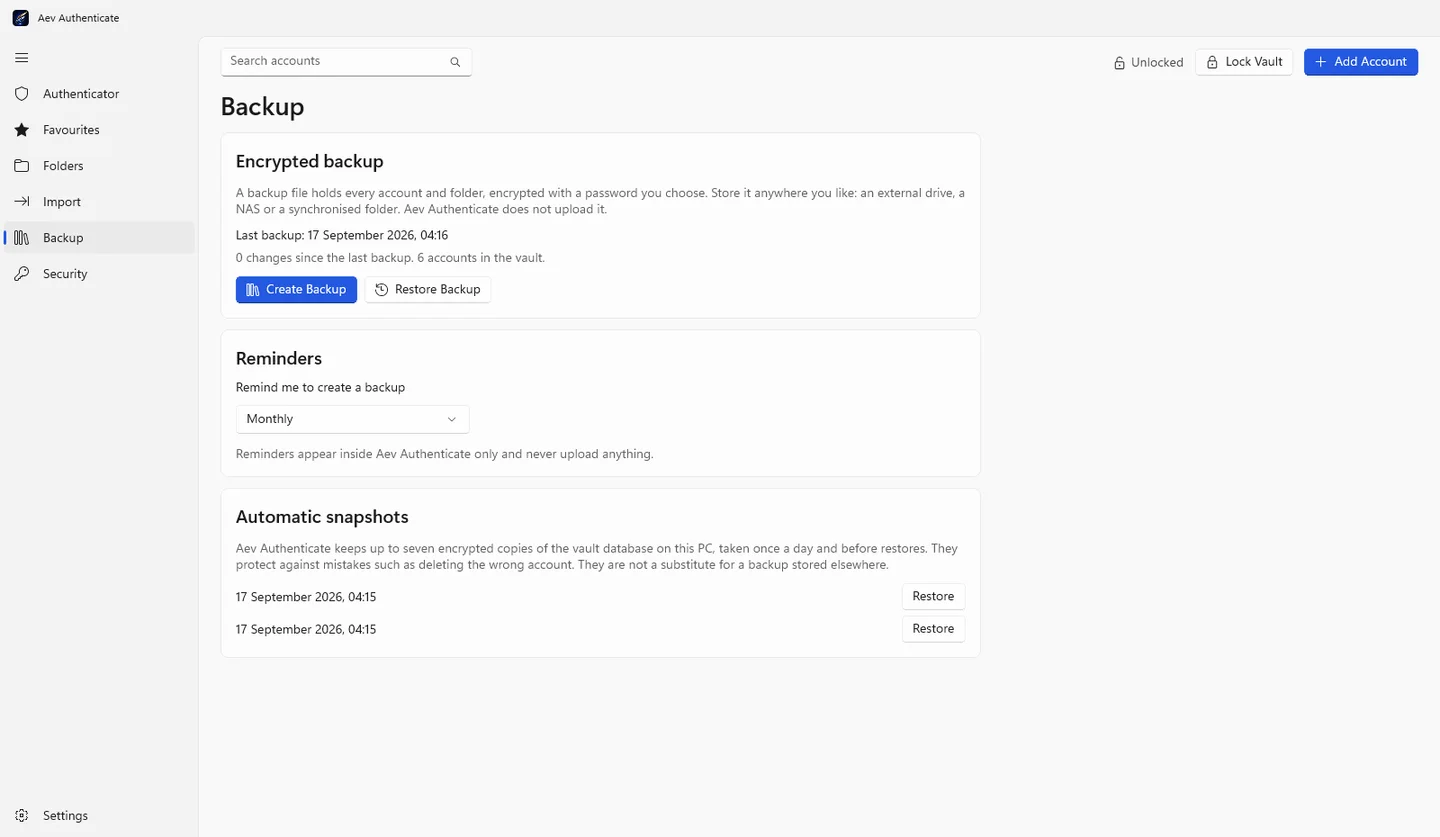Click the 'Backup' page title
The width and height of the screenshot is (1440, 837).
coord(262,107)
